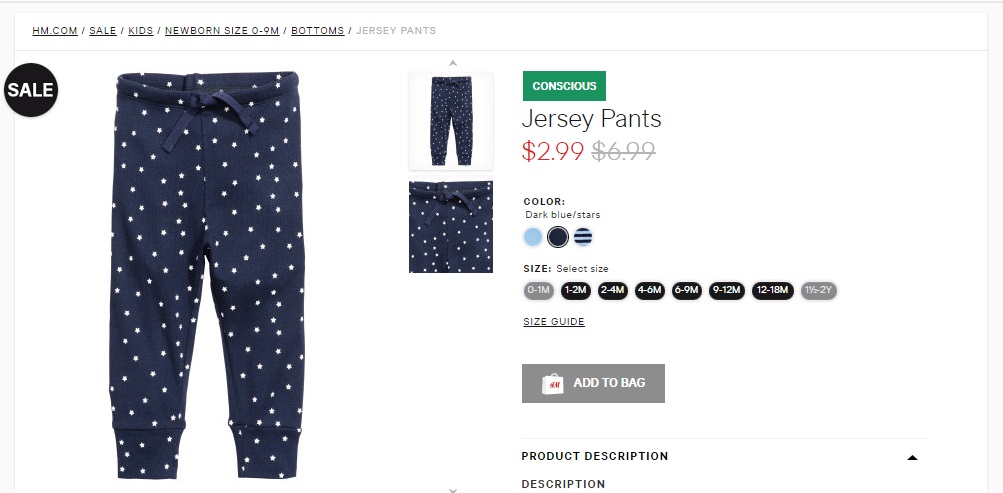This screenshot has height=493, width=1003.
Task: Open Newborn Size 0-9M breadcrumb
Action: (x=222, y=31)
